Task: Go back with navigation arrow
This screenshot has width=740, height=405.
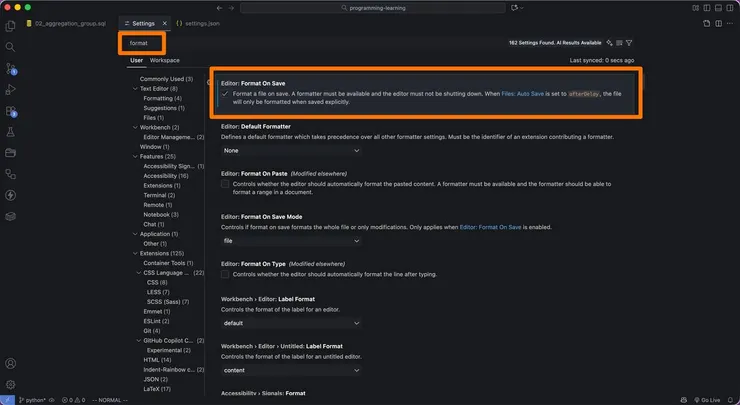Action: tap(219, 8)
